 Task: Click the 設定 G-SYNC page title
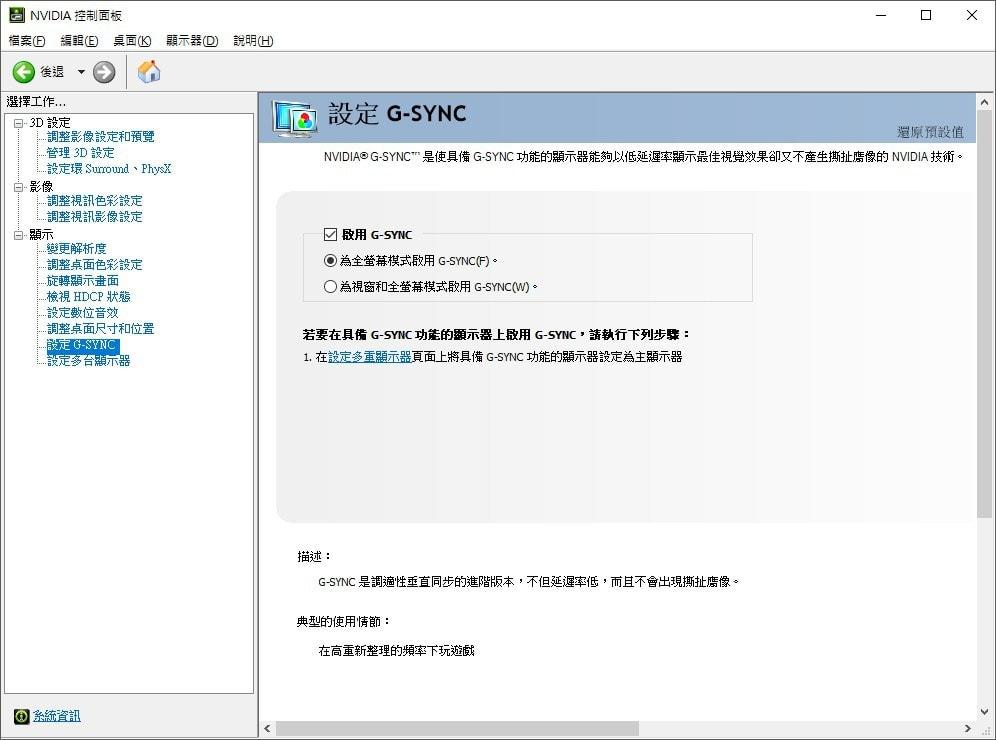click(x=397, y=114)
